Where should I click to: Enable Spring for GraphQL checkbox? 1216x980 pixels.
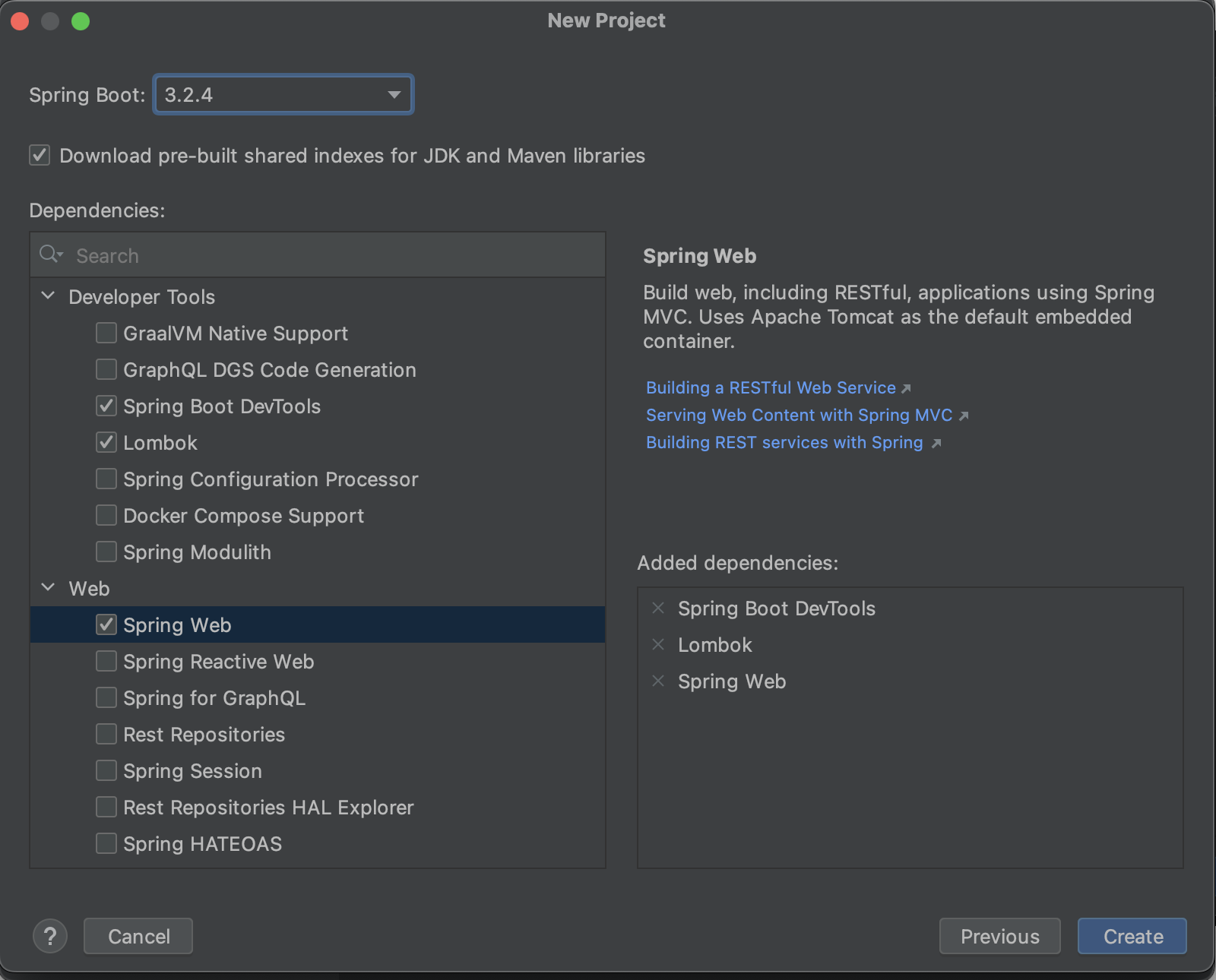point(106,697)
